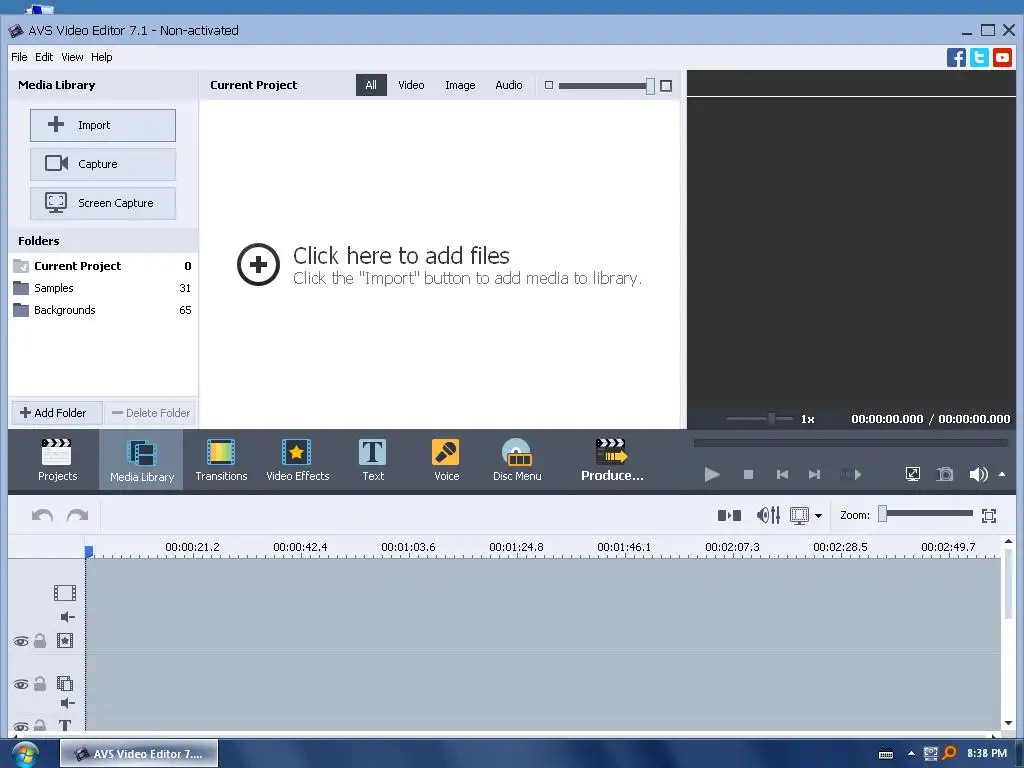
Task: Click the storyboard/timeline switch icon
Action: click(729, 515)
